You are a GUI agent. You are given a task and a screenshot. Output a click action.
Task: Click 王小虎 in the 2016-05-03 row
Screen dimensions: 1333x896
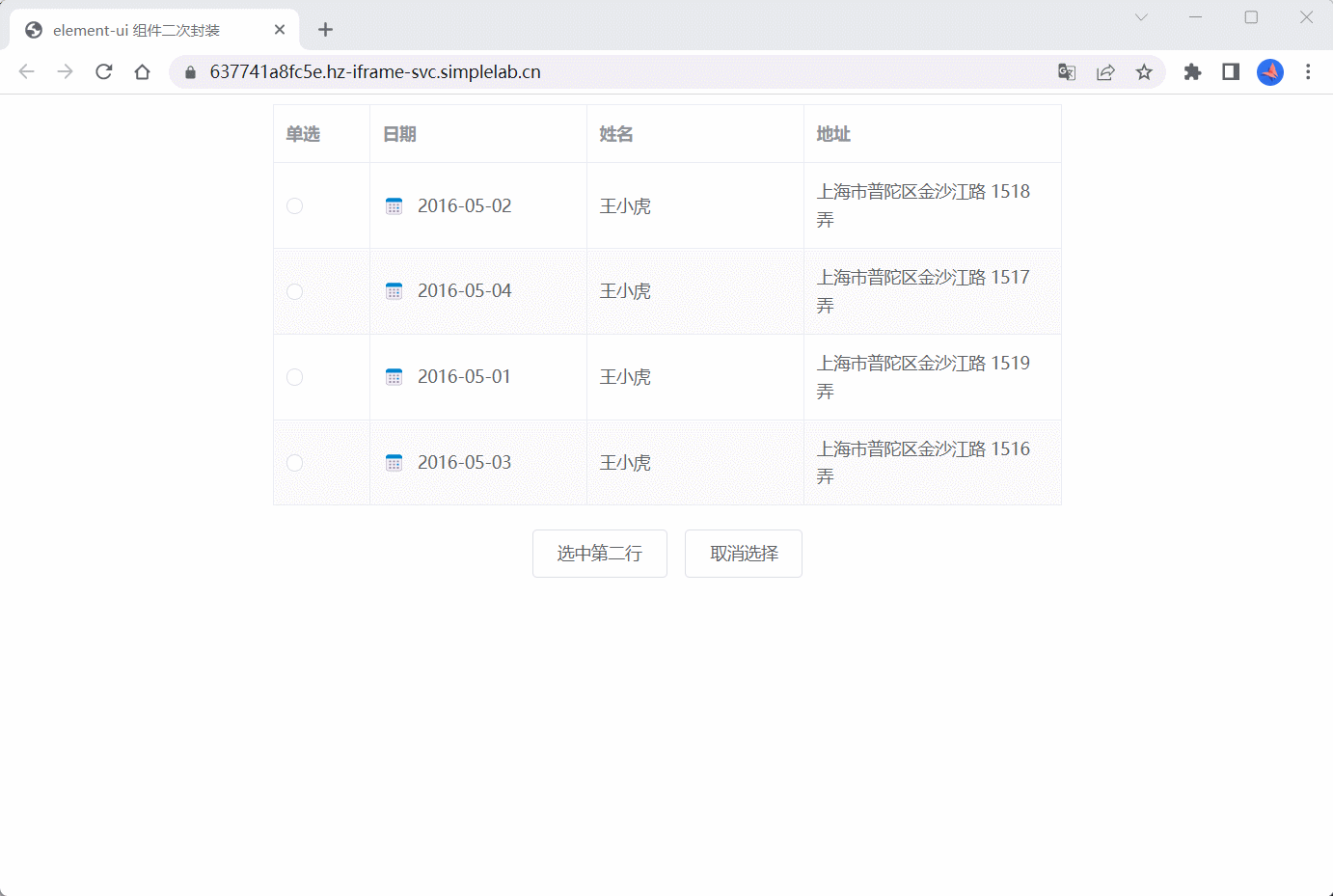(625, 463)
